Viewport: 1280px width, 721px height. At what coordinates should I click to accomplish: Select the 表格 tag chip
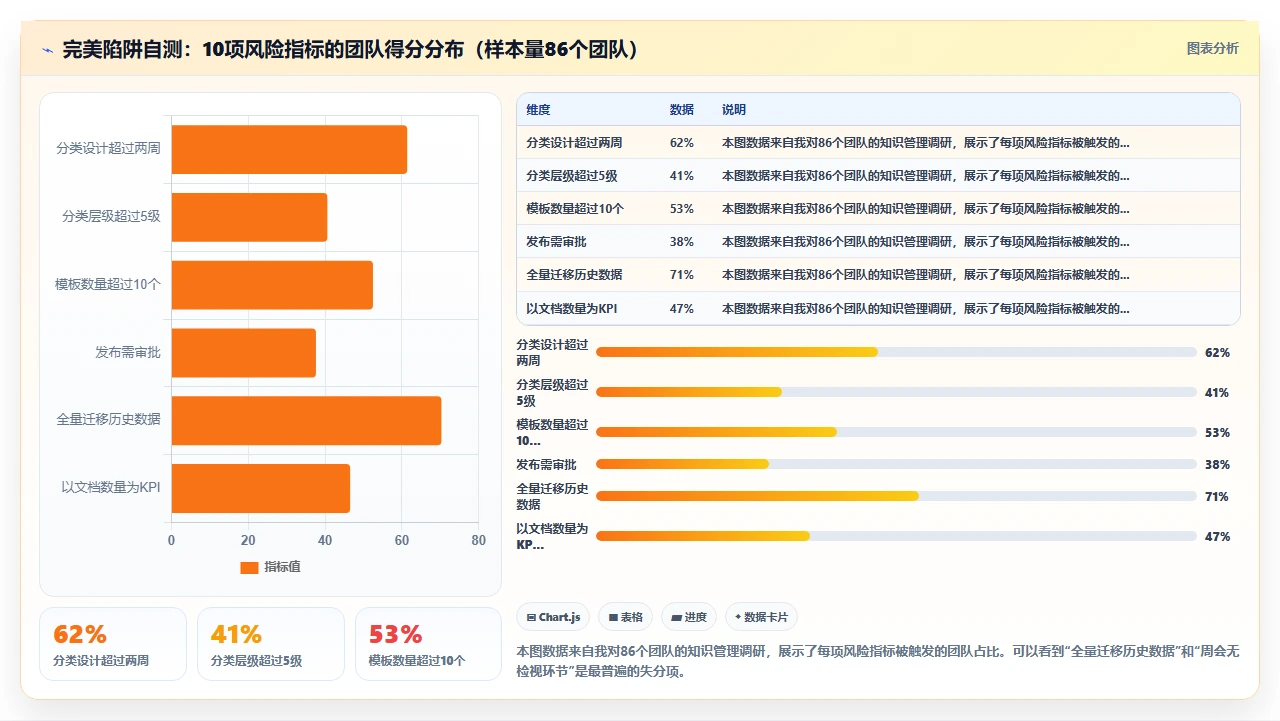click(626, 617)
